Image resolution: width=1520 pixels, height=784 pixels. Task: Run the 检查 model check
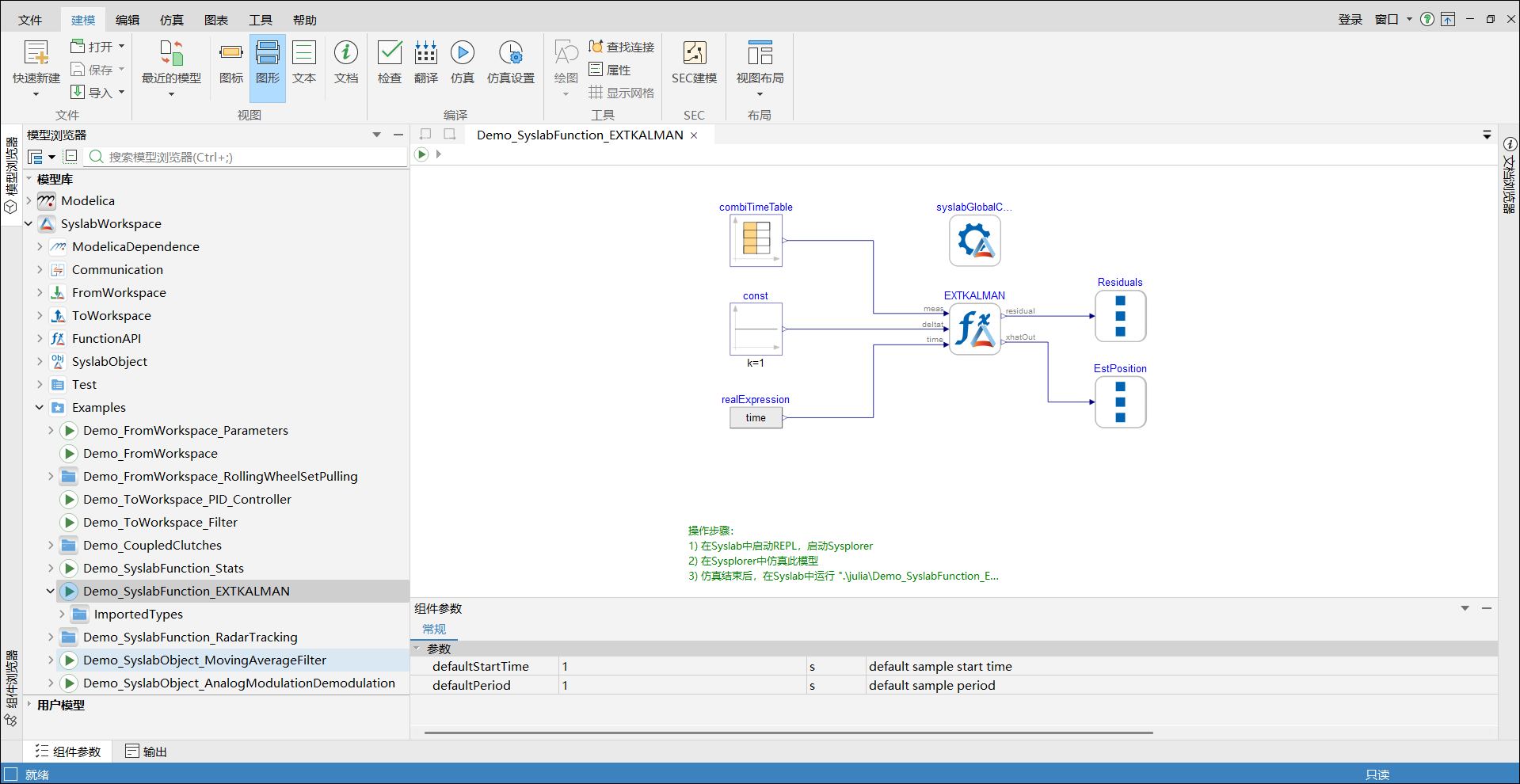coord(389,62)
